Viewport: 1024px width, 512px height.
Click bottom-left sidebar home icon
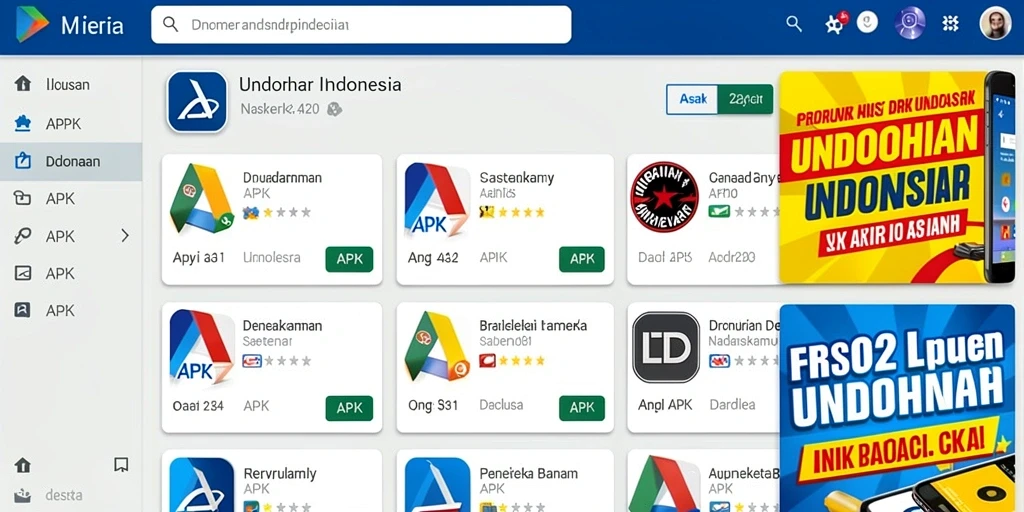[x=22, y=465]
